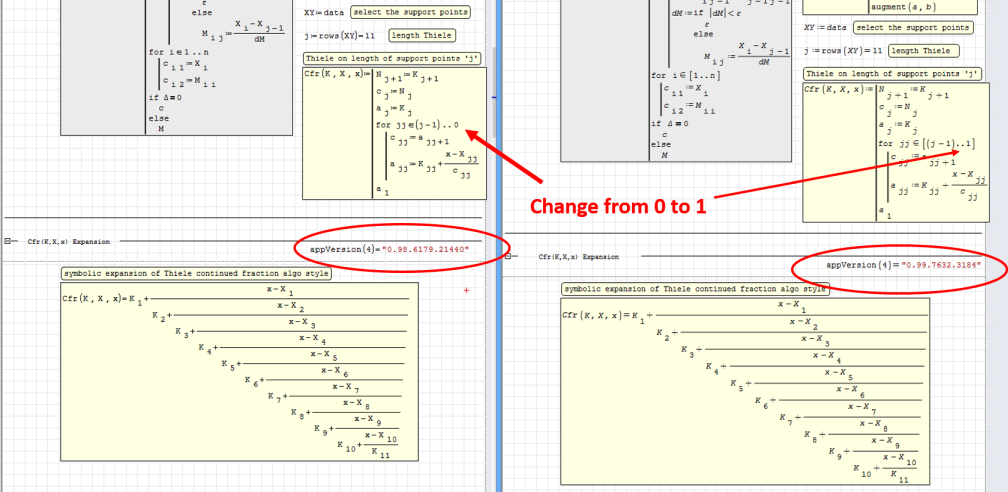
Task: Click the 0 in left for-loop range
Action: [455, 126]
